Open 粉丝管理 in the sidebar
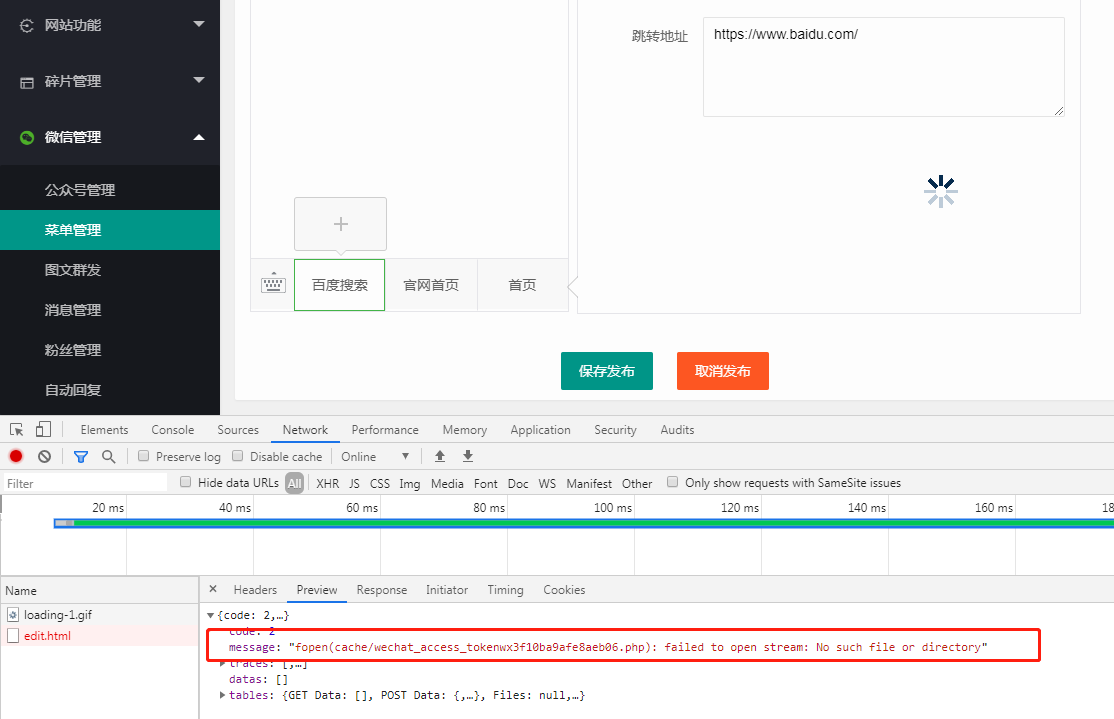The image size is (1114, 719). 110,350
